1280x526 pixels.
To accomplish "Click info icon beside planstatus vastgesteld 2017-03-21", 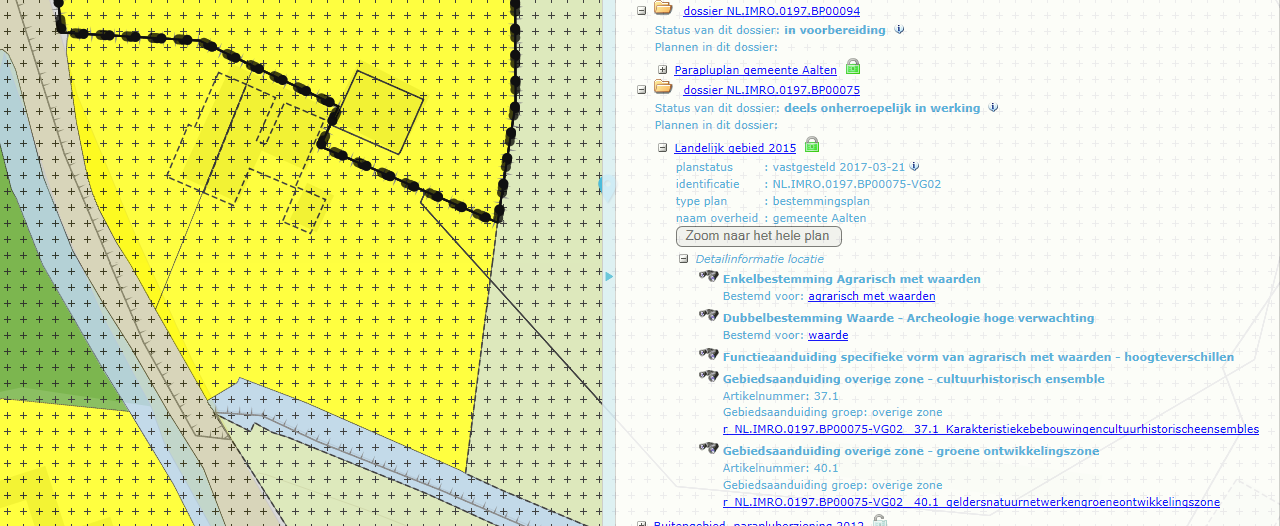I will 914,167.
